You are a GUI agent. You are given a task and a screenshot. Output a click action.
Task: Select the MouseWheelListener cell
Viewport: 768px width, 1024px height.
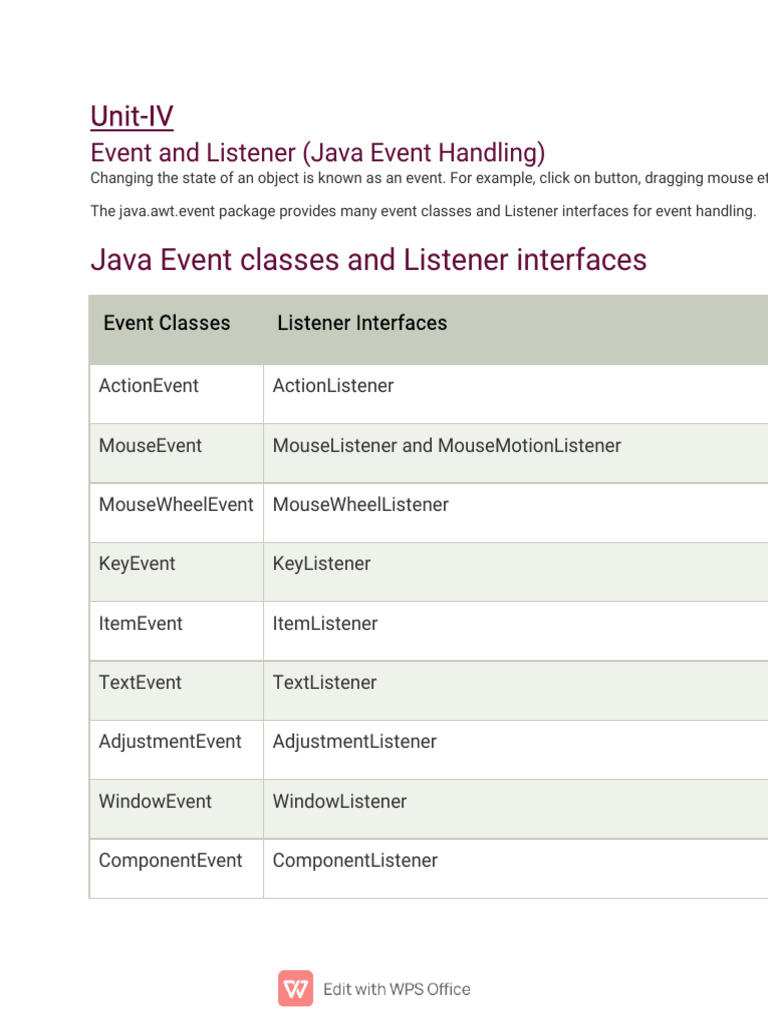(x=361, y=505)
